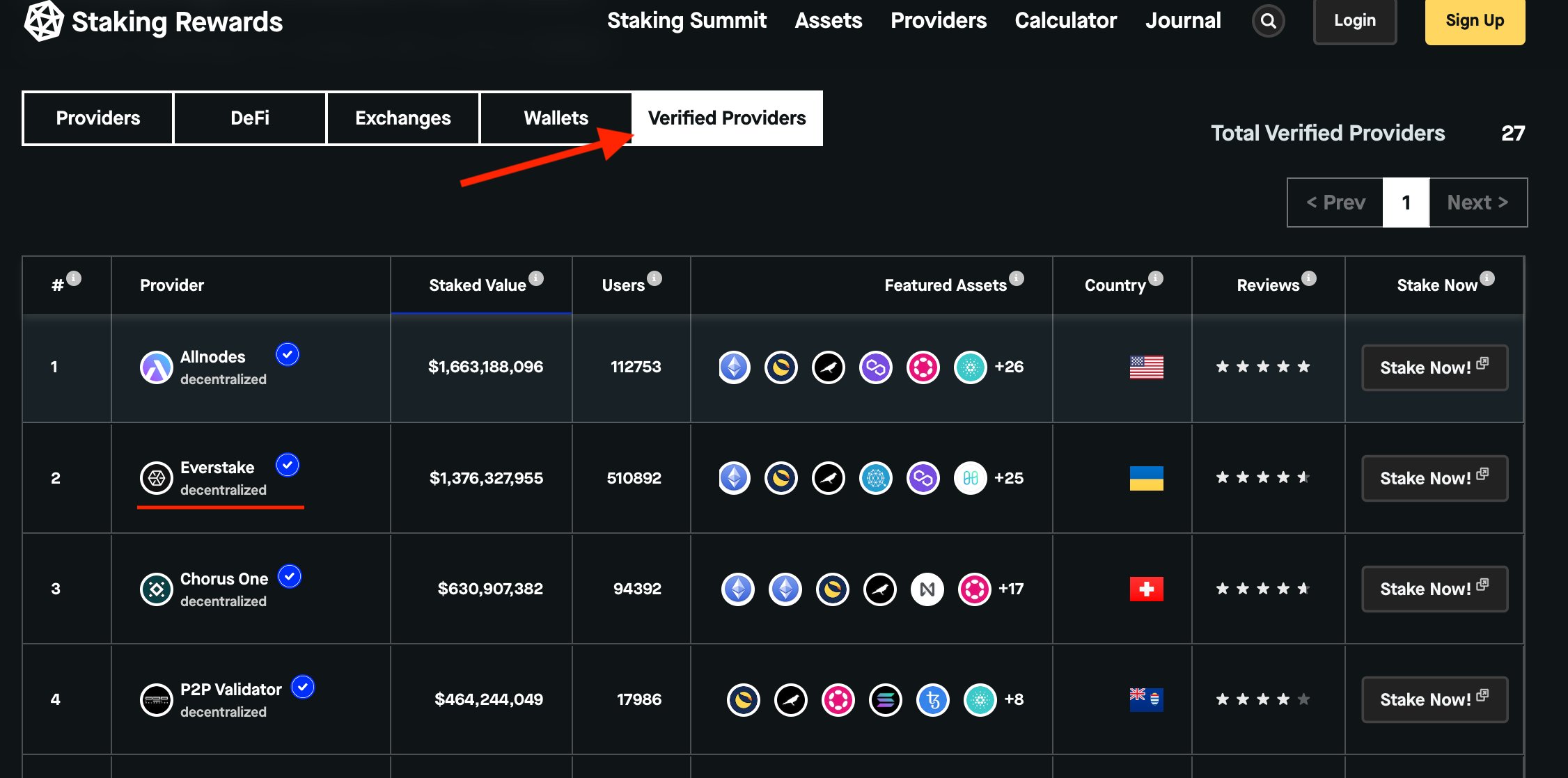This screenshot has height=778, width=1568.
Task: Open the search icon in the navigation bar
Action: point(1268,21)
